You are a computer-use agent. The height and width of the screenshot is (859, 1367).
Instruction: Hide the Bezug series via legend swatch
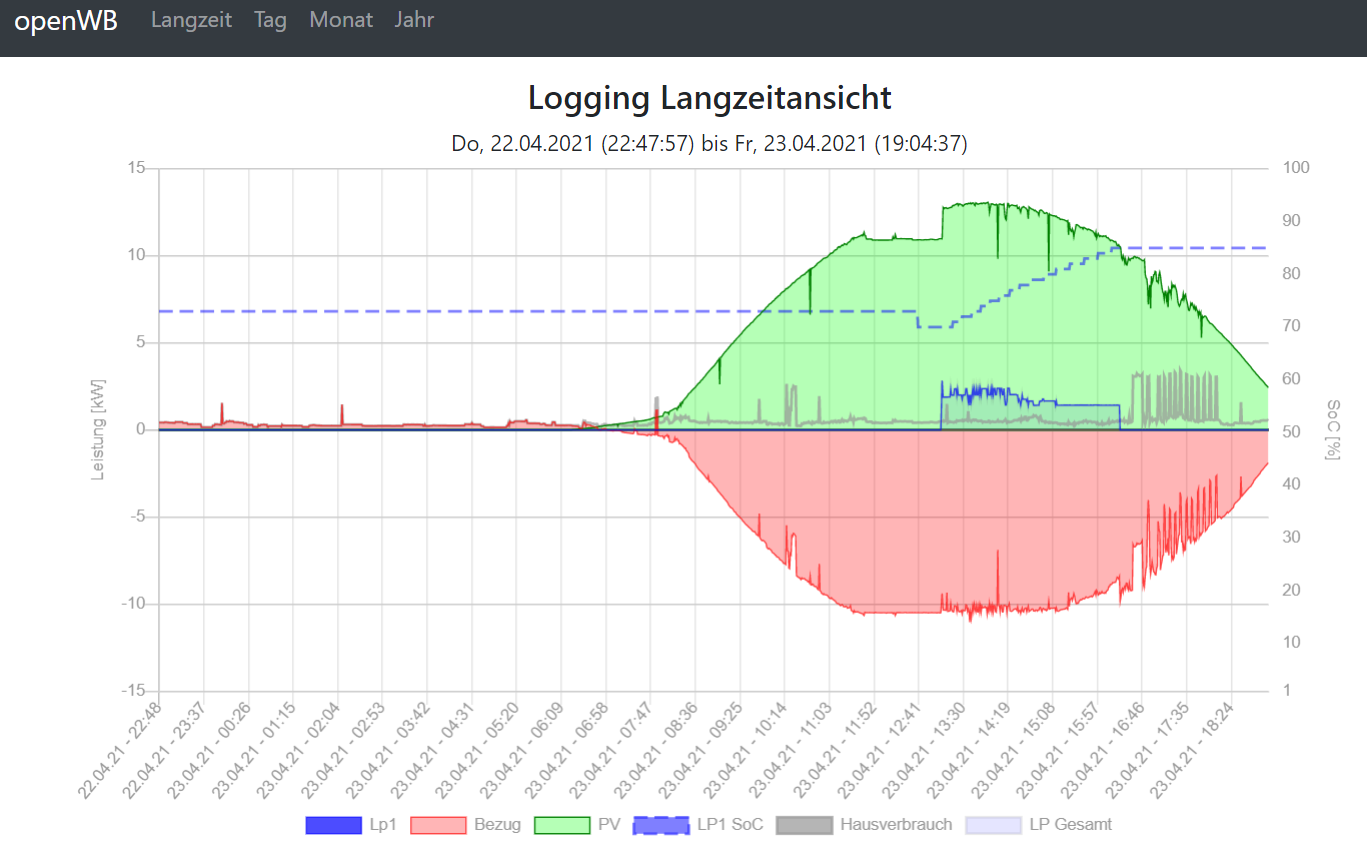(438, 825)
